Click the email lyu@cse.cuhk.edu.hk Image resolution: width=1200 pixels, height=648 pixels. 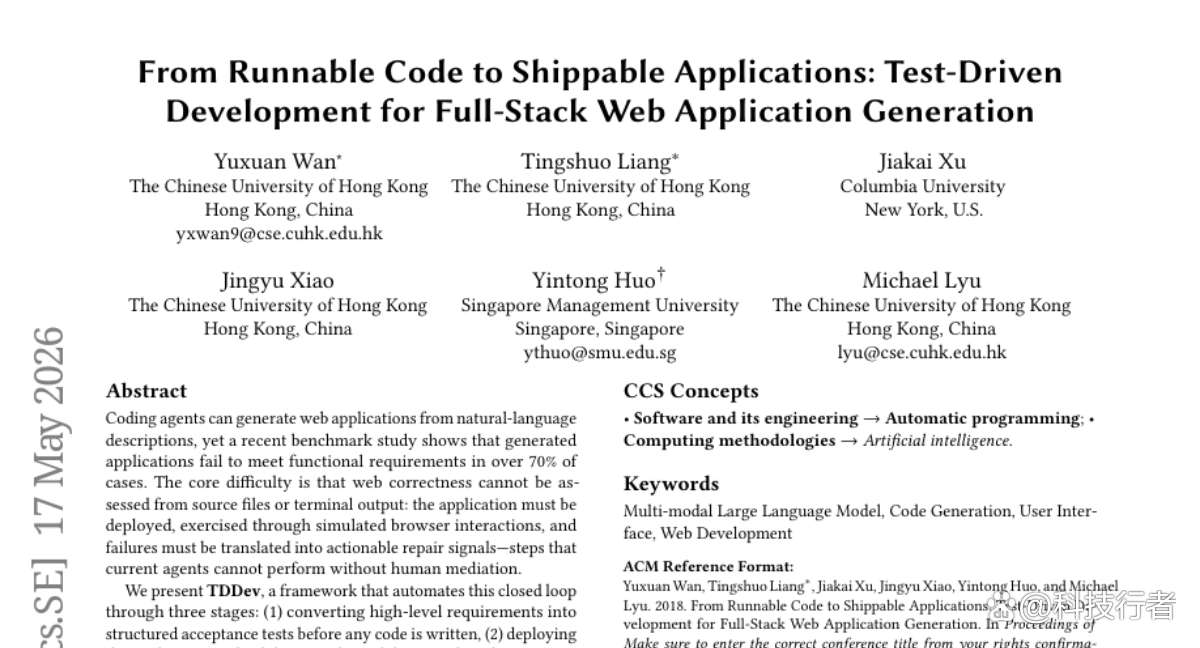pyautogui.click(x=922, y=352)
